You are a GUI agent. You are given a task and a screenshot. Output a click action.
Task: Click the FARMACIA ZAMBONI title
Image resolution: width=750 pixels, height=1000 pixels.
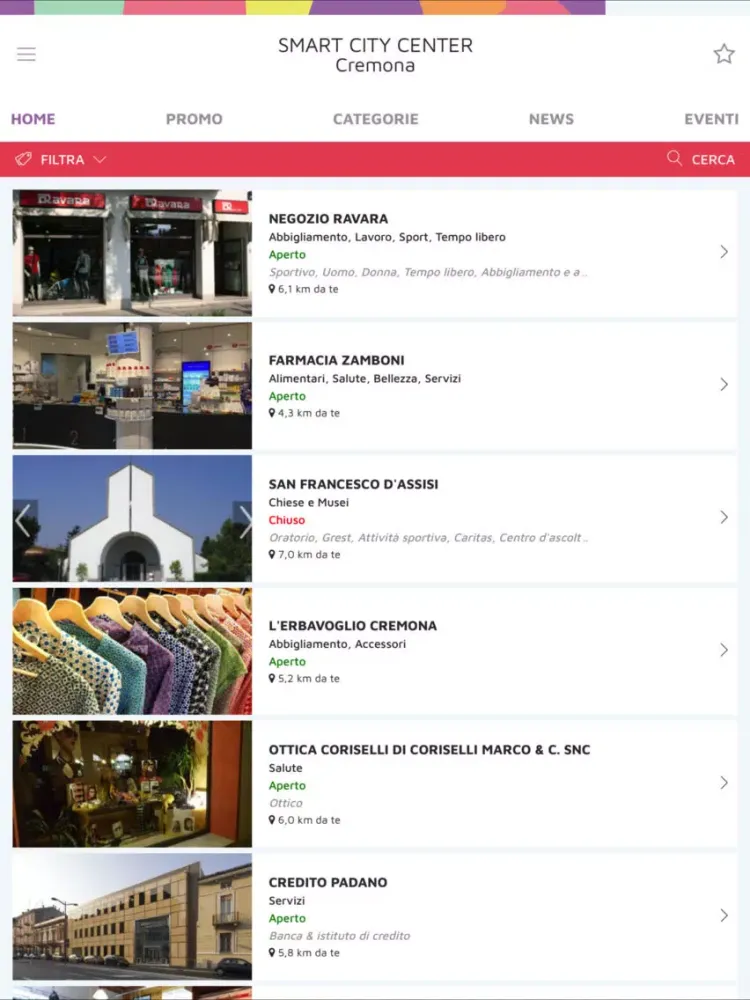click(x=336, y=360)
